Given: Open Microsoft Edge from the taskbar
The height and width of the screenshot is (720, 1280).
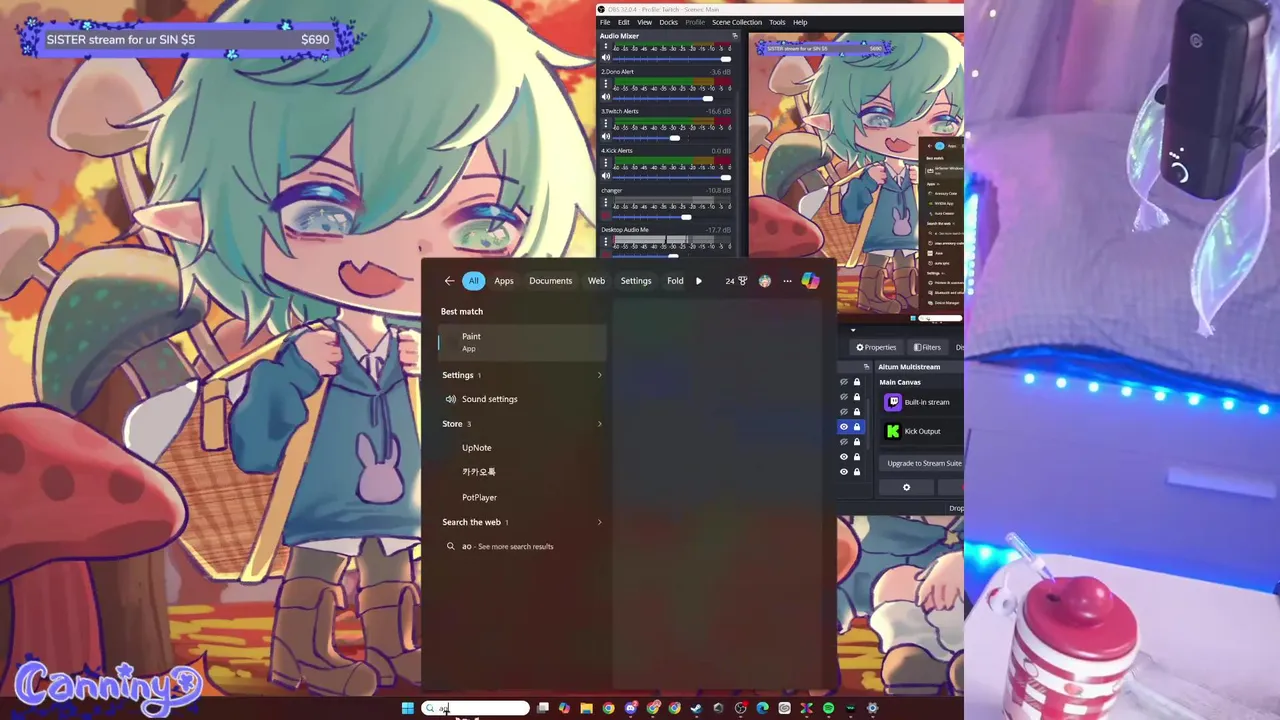Looking at the screenshot, I should [762, 708].
